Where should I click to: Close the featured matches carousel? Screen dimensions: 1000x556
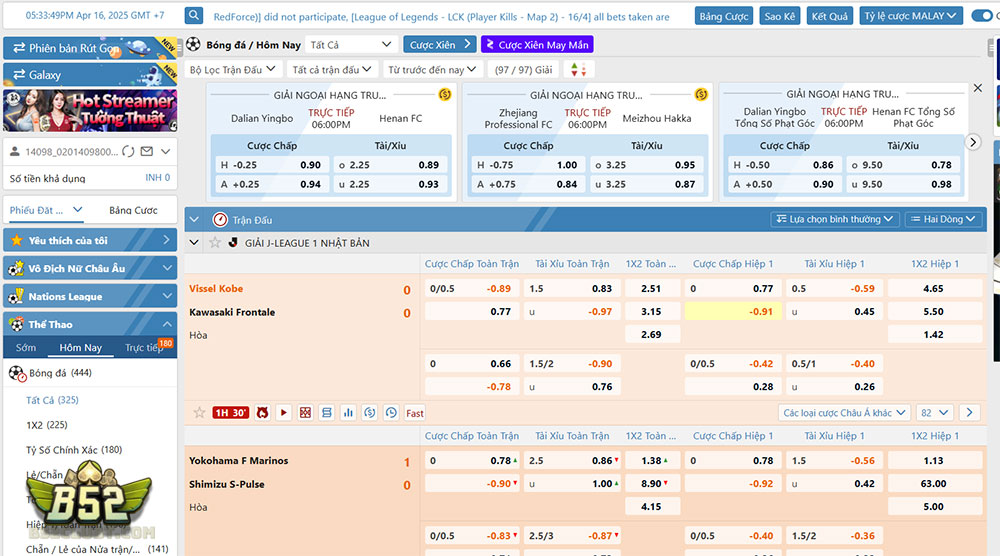pyautogui.click(x=978, y=88)
